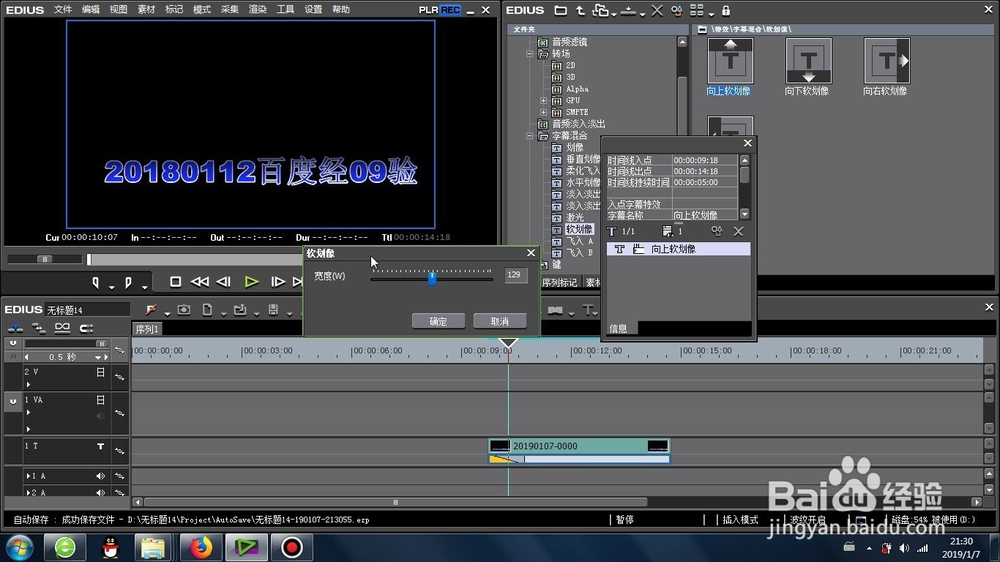
Task: Select the 音频淡入淡出 tree item
Action: 578,124
